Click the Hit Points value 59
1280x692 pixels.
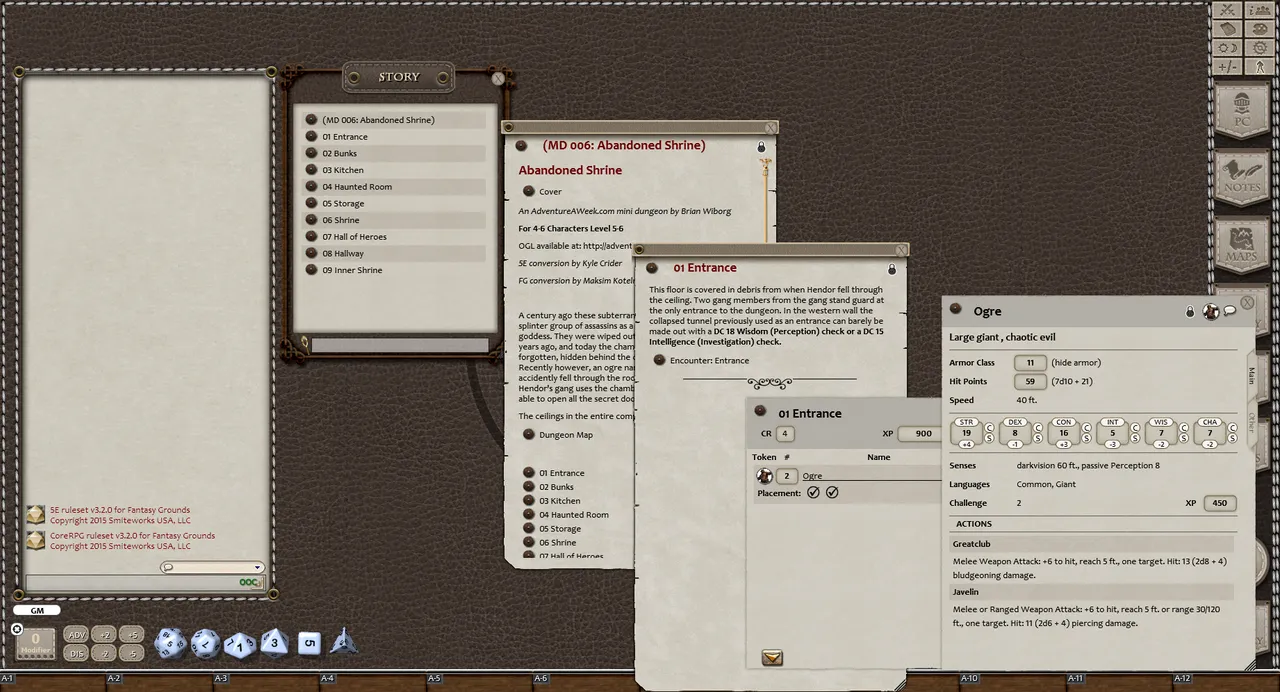coord(1030,382)
